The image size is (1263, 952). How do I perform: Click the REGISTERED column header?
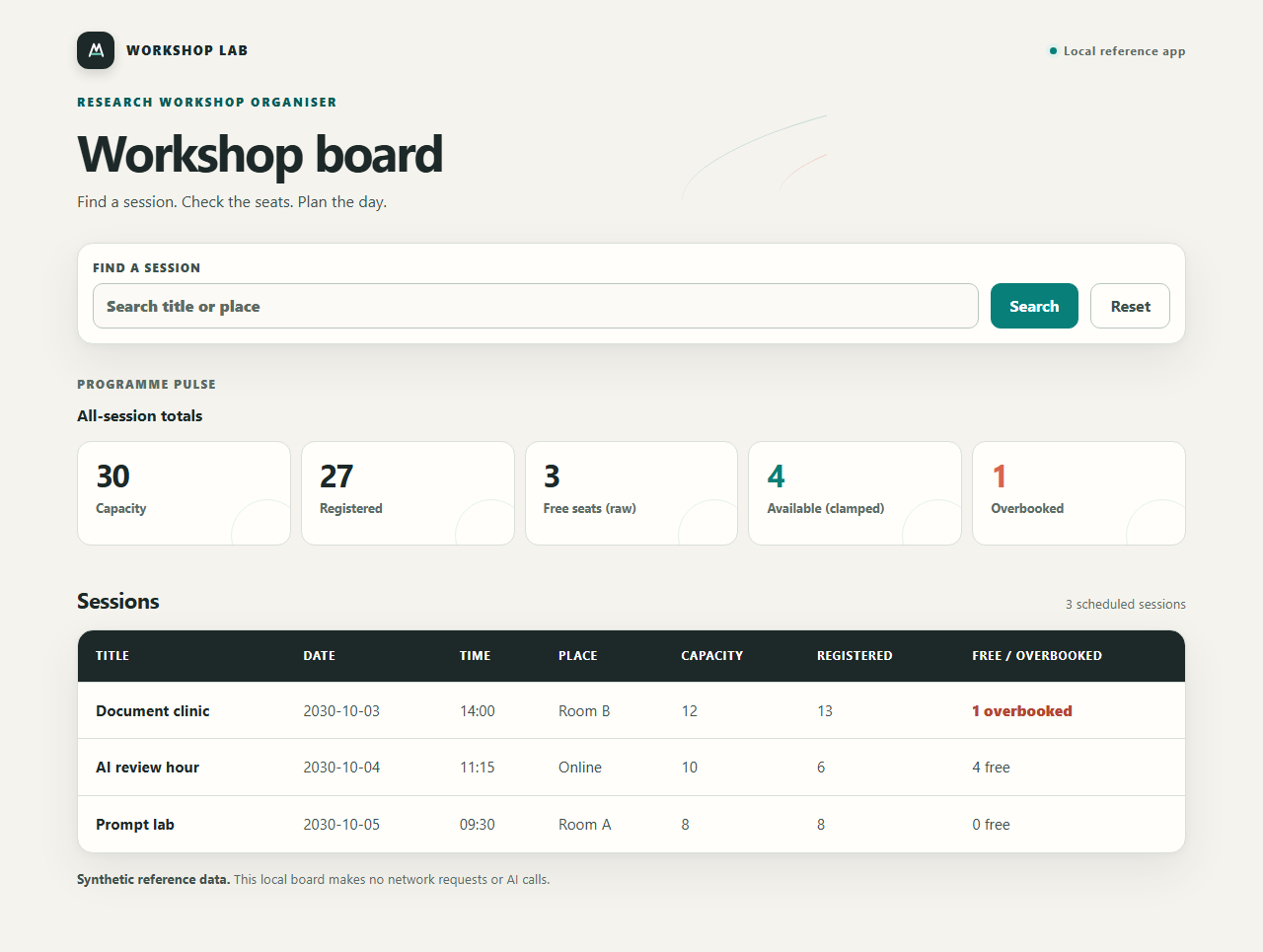coord(854,656)
